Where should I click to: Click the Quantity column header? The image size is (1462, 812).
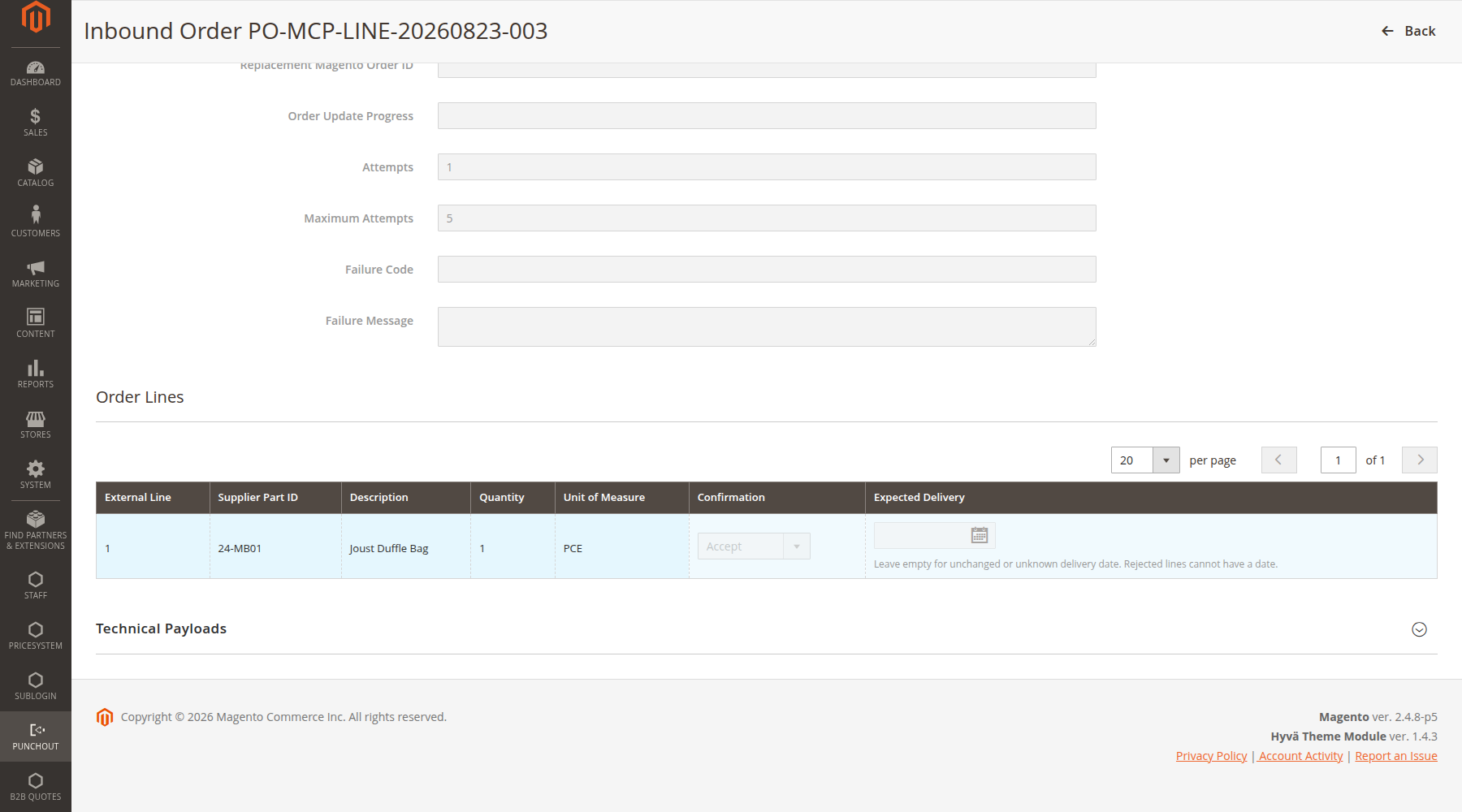tap(513, 498)
